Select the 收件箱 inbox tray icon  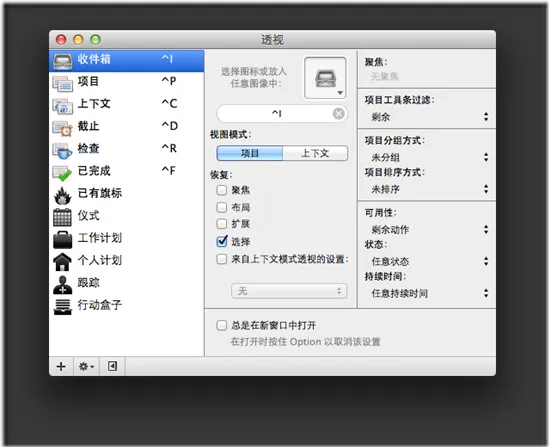pos(62,61)
